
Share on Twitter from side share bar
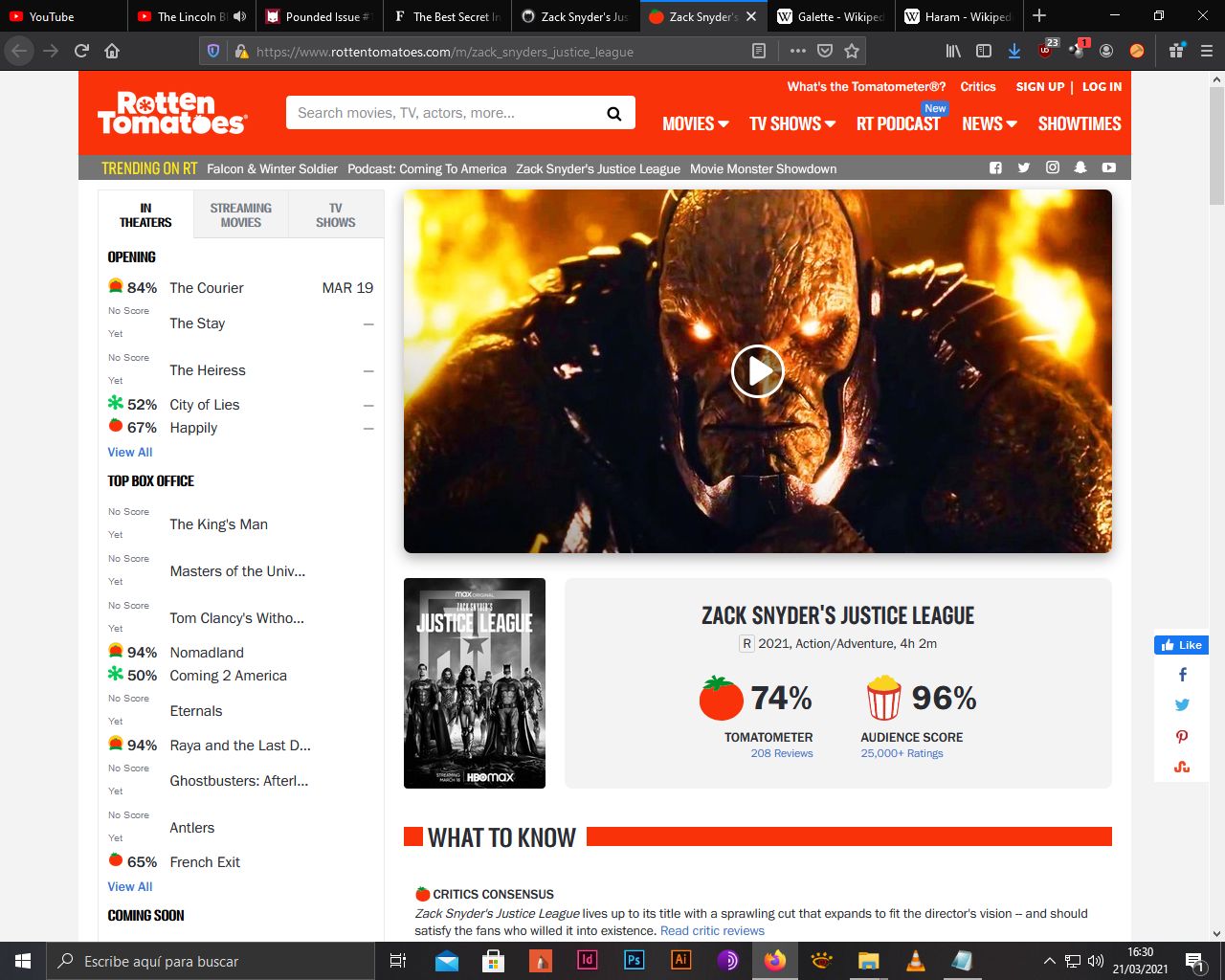coord(1182,705)
